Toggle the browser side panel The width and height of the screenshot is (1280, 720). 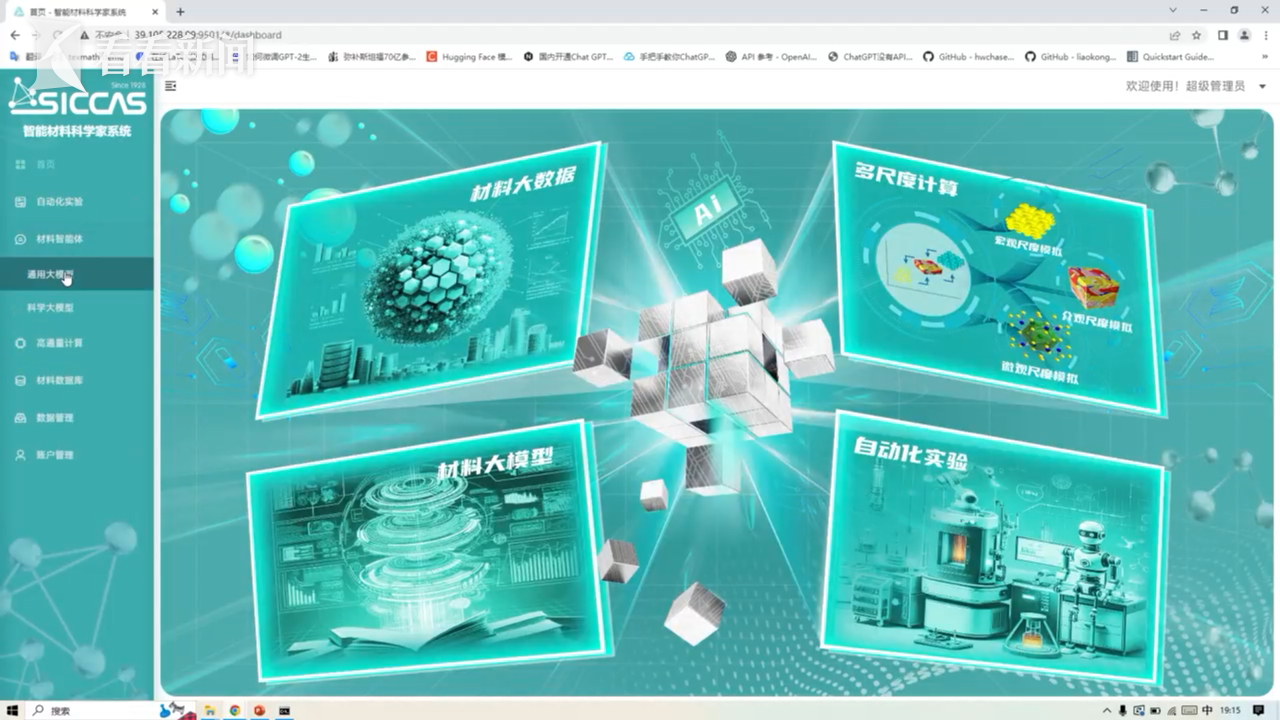click(x=1222, y=35)
